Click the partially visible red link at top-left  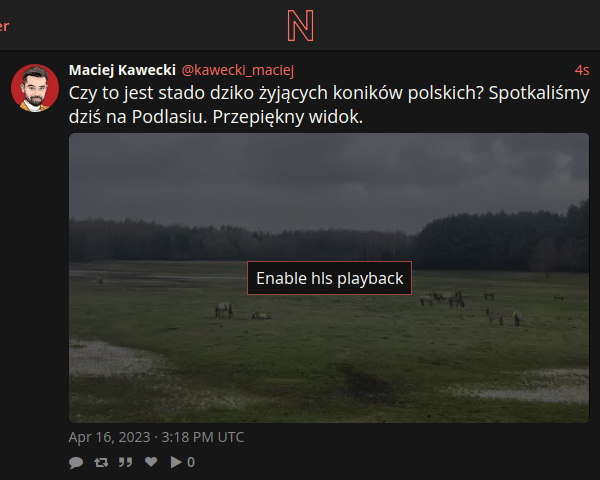4,26
